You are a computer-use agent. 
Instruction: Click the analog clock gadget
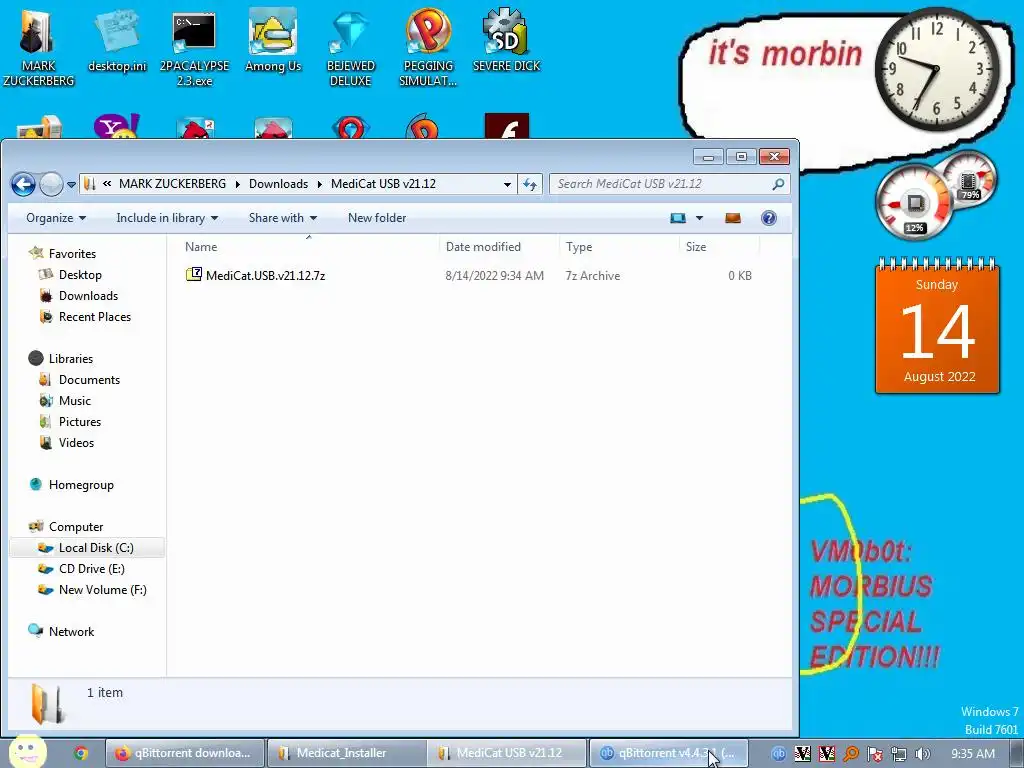tap(936, 69)
